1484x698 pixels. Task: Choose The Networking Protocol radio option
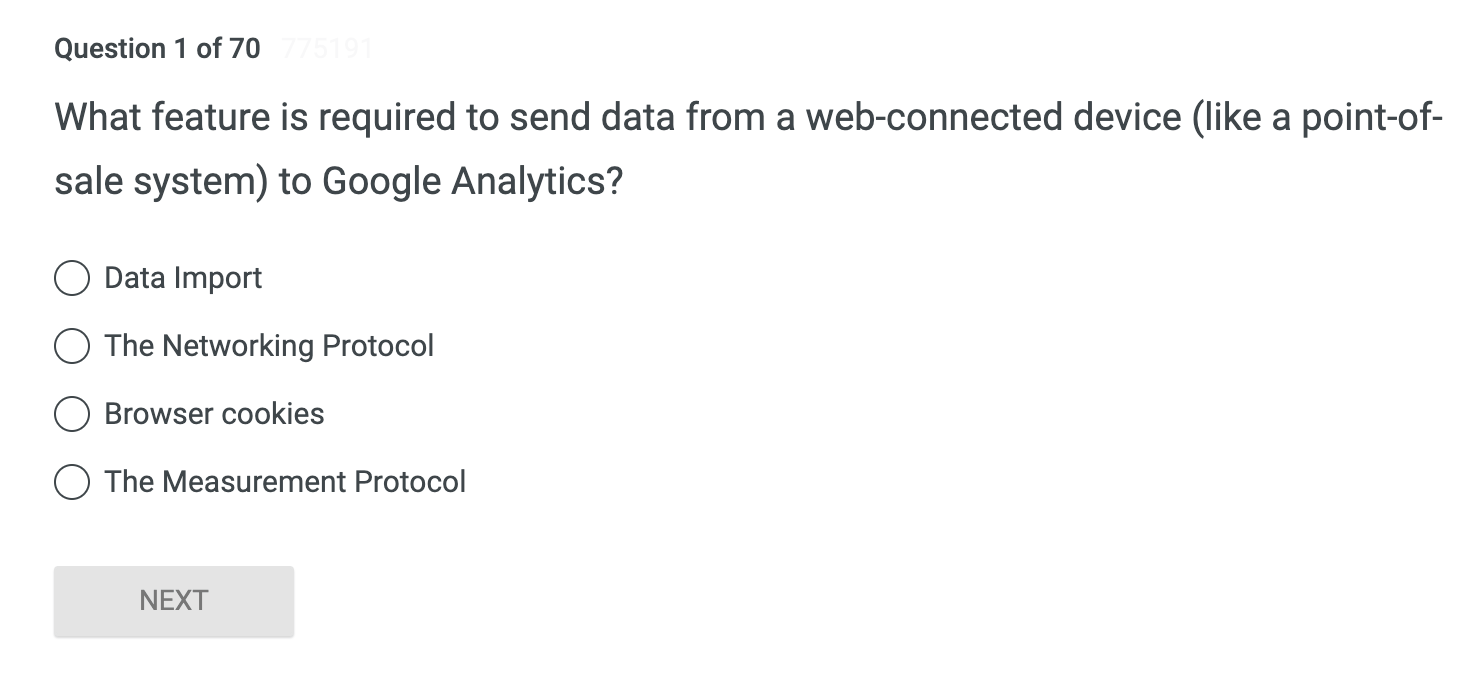pyautogui.click(x=72, y=346)
